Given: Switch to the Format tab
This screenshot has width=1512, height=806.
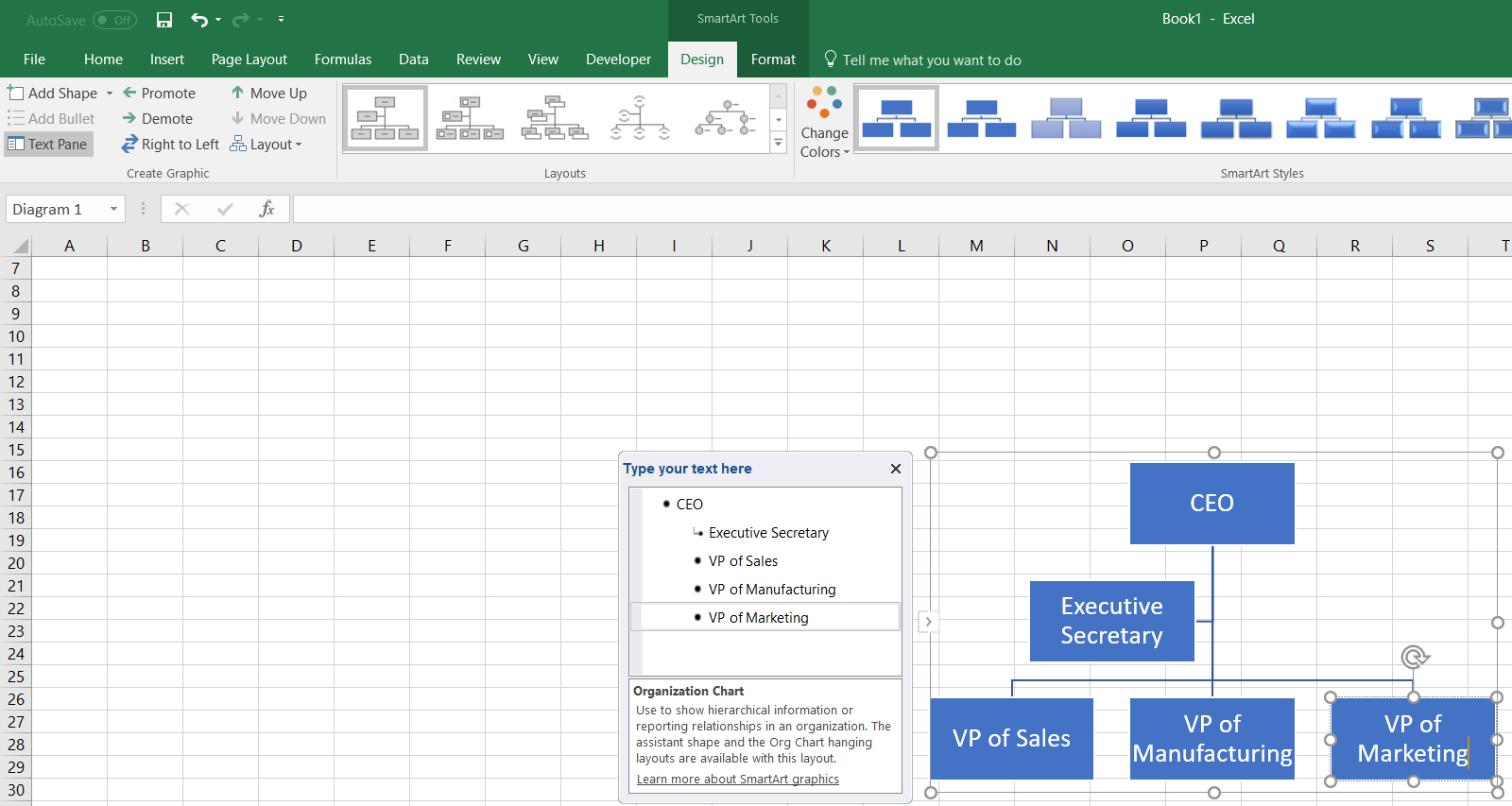Looking at the screenshot, I should tap(772, 59).
